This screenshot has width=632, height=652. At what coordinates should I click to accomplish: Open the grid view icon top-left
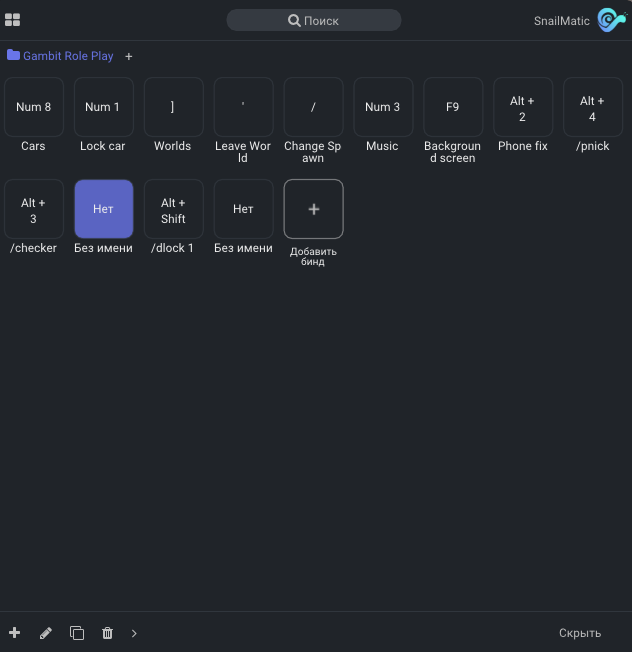[x=12, y=20]
